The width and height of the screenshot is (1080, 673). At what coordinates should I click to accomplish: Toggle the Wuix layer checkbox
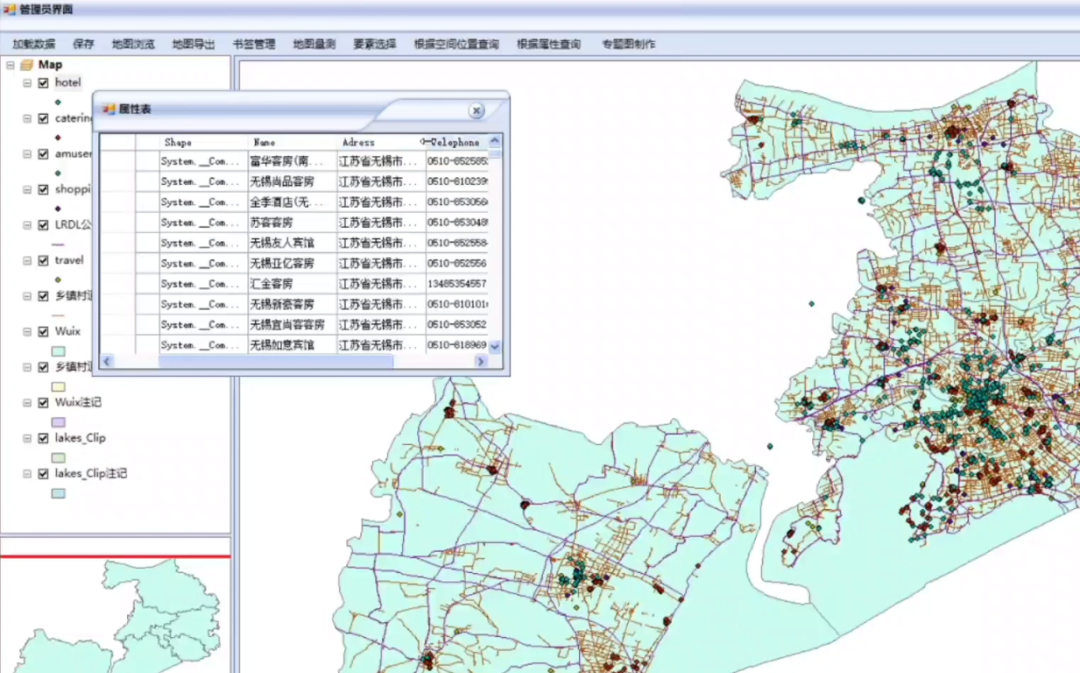pyautogui.click(x=43, y=331)
